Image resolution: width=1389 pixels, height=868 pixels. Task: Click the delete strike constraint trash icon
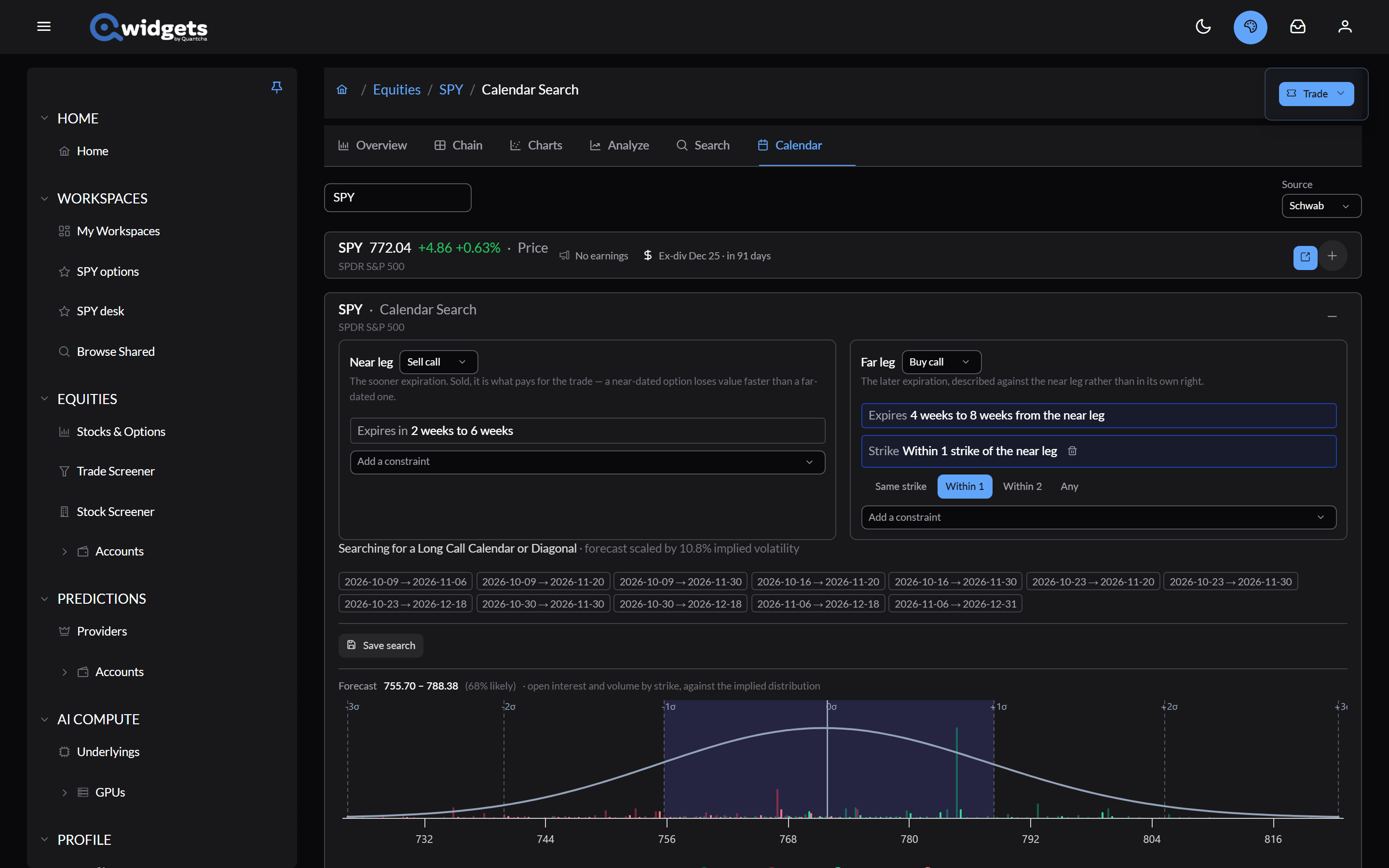point(1072,451)
